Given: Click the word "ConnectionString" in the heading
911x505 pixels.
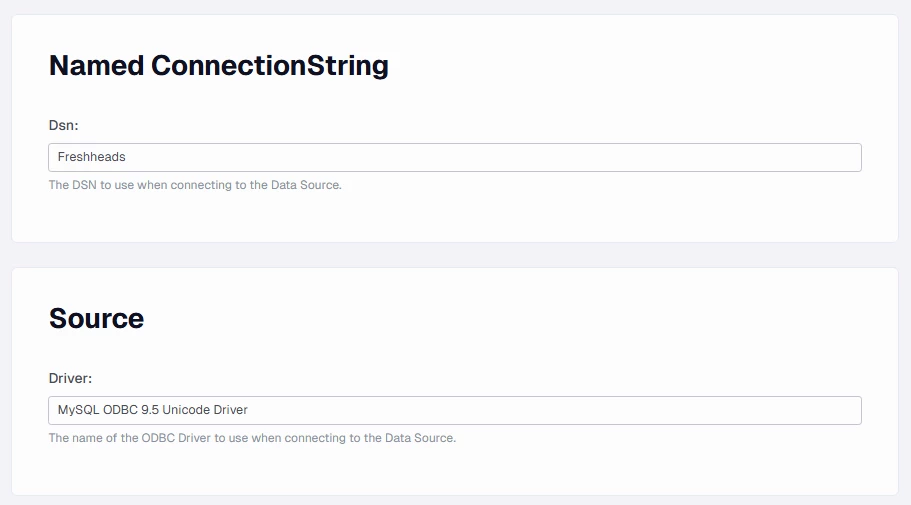Looking at the screenshot, I should click(270, 66).
